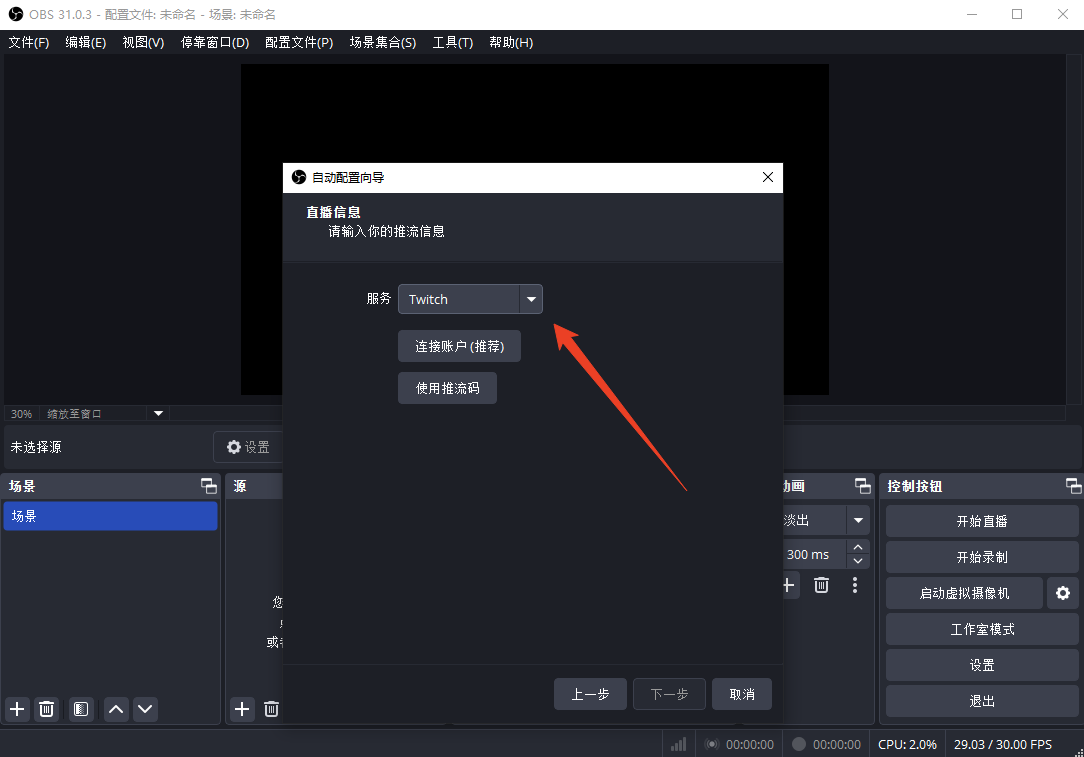Enable 工作室模式 (Studio Mode)
This screenshot has width=1084, height=757.
tap(981, 629)
